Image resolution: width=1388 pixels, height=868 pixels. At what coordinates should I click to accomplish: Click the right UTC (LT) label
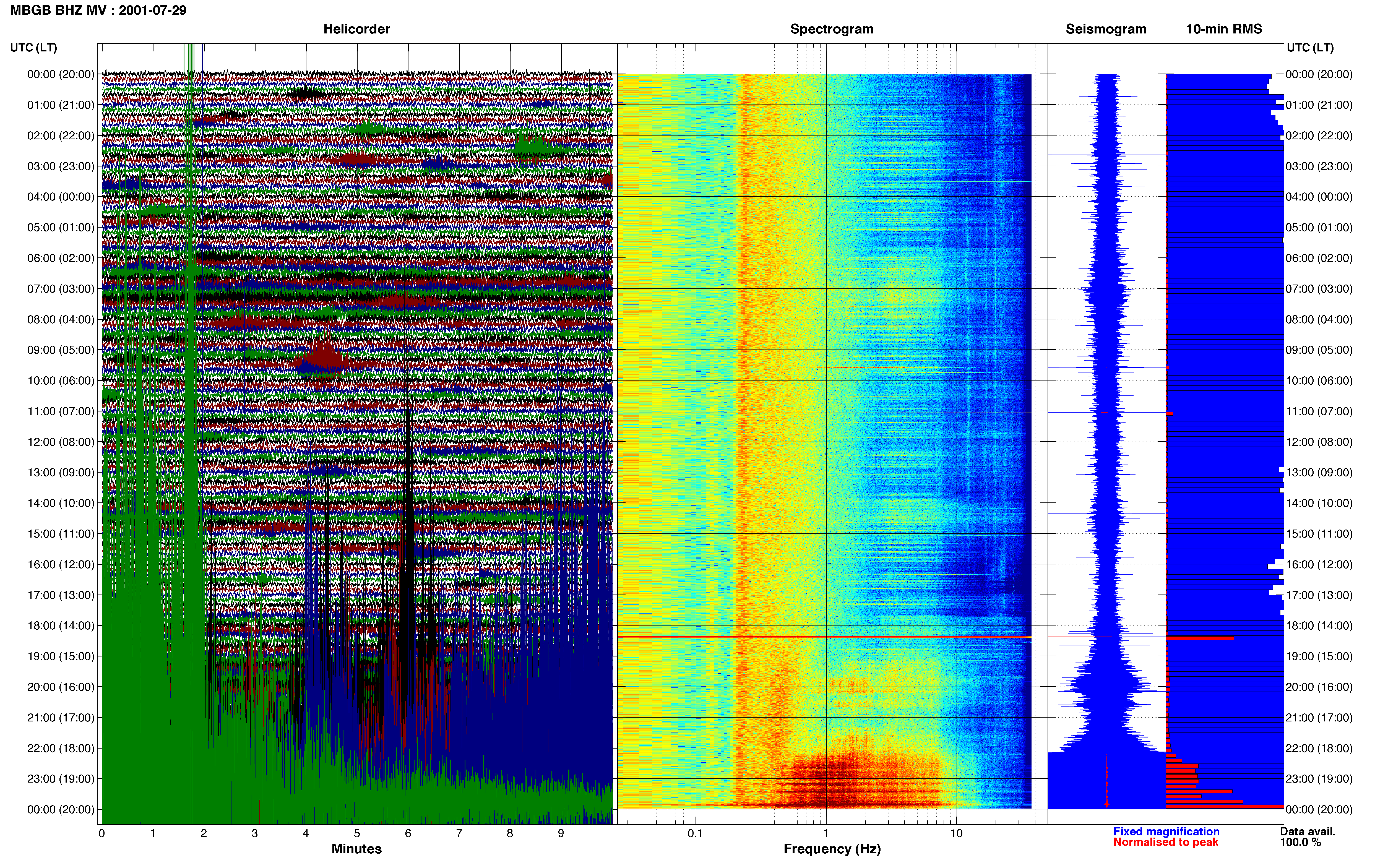pos(1310,48)
